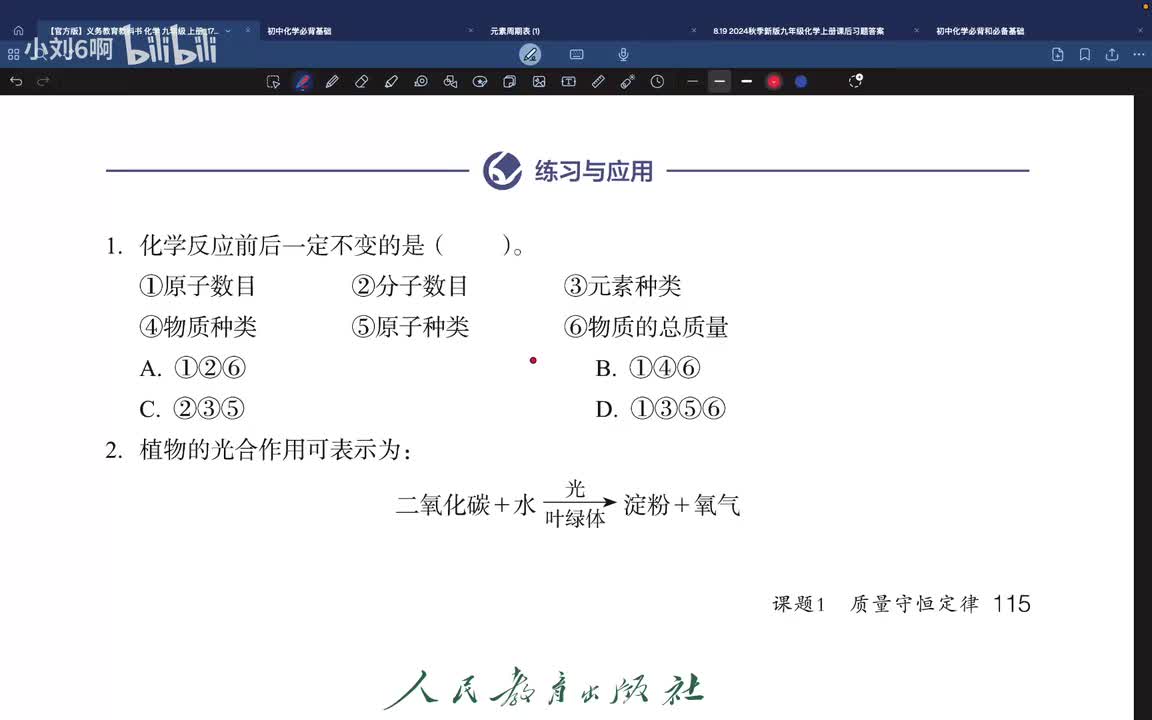Switch to the 初中化学必背基础 tab
Screen dimensions: 1152x720
click(299, 31)
